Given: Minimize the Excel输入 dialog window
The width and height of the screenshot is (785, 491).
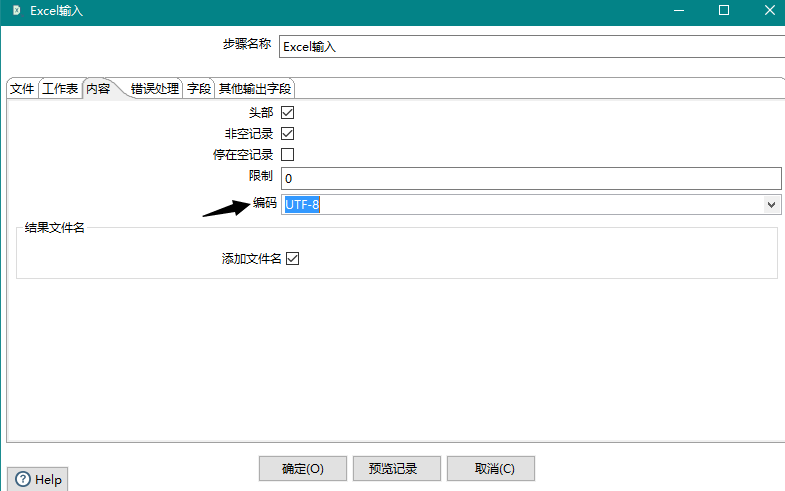Looking at the screenshot, I should 679,11.
